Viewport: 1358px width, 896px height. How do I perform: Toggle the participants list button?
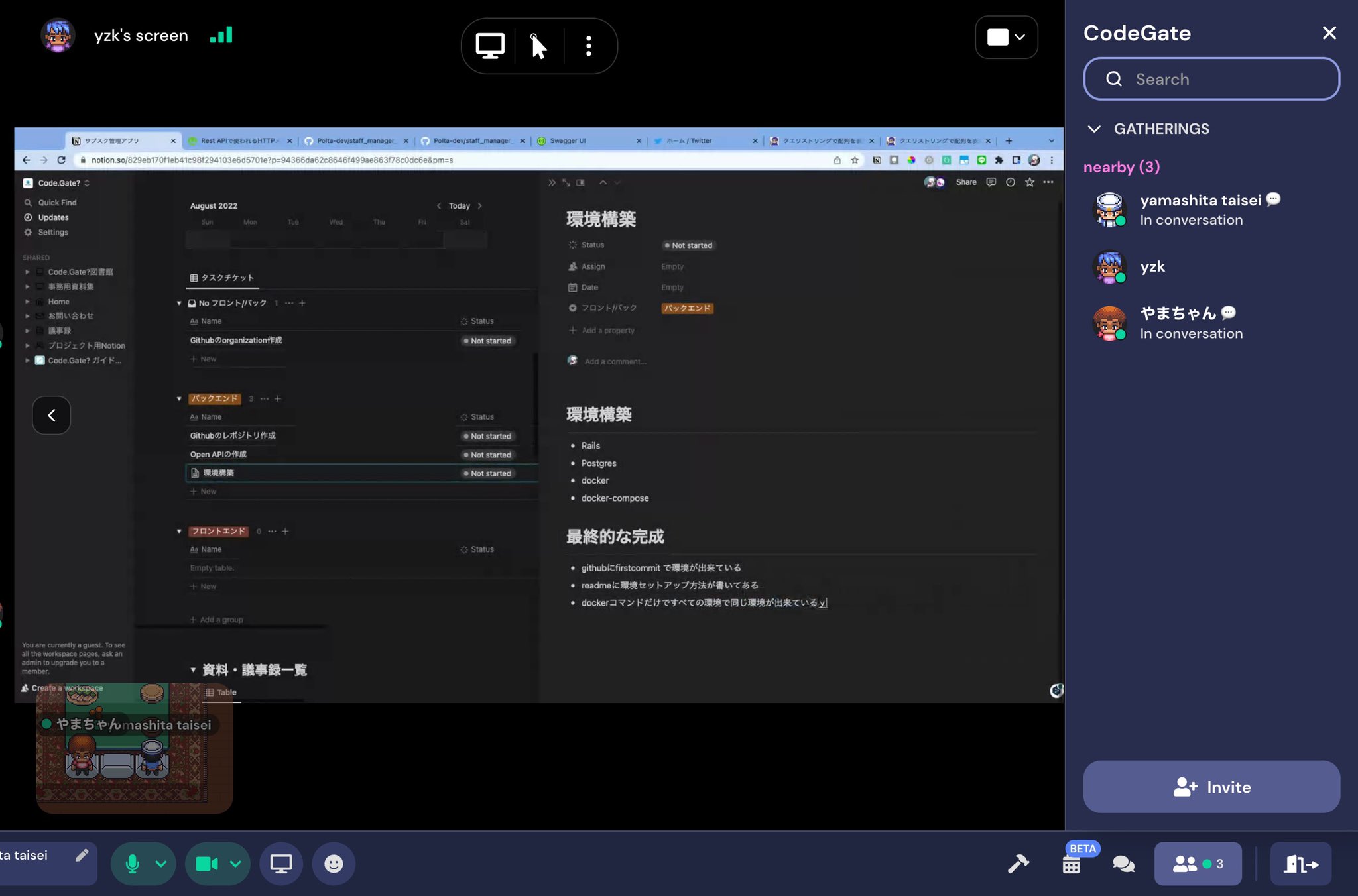pyautogui.click(x=1198, y=864)
